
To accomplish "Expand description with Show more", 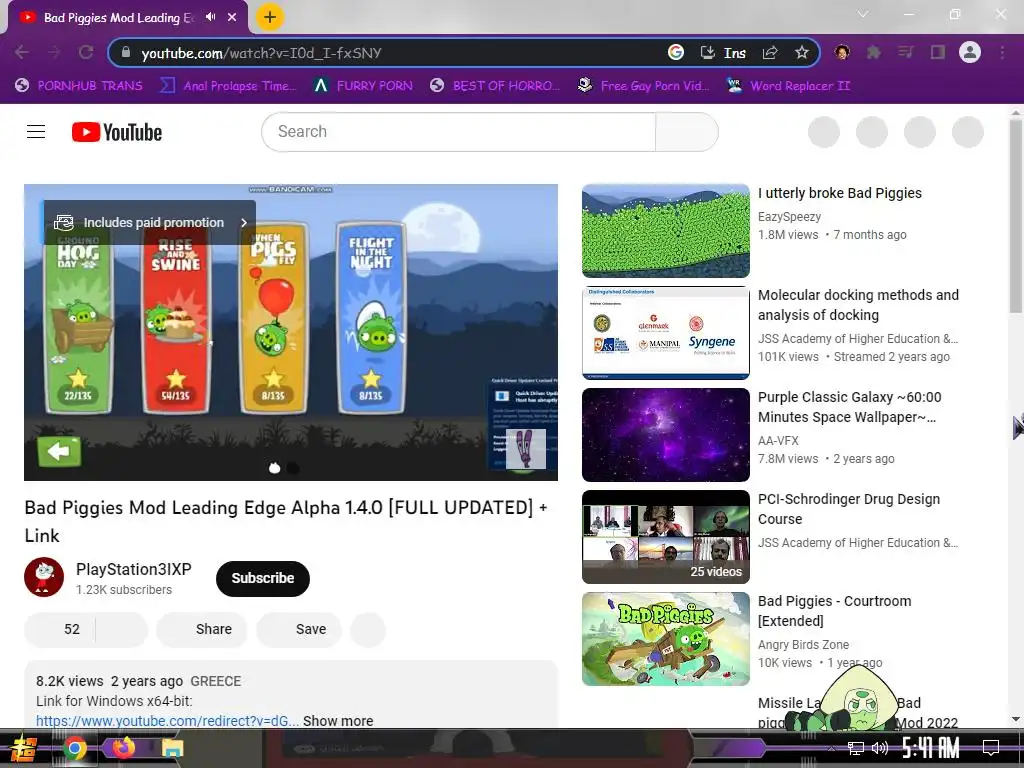I will point(338,720).
